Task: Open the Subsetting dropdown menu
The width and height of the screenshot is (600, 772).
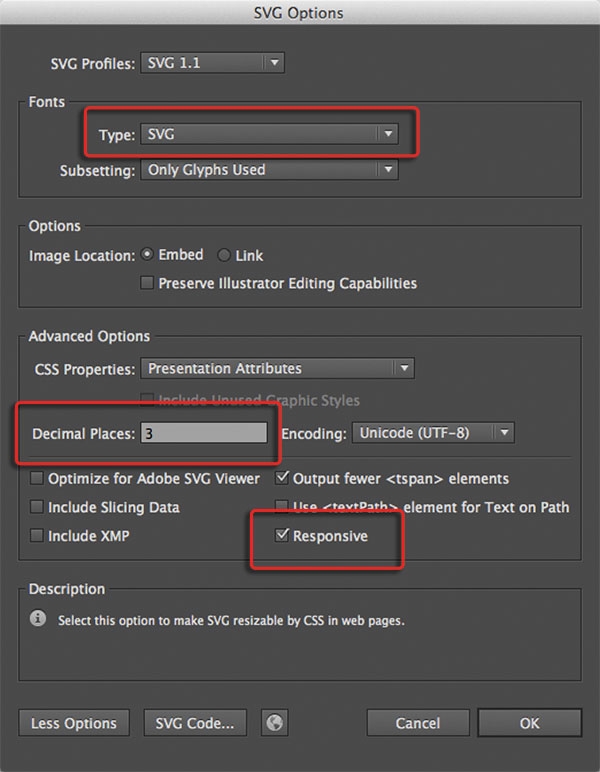Action: coord(269,170)
